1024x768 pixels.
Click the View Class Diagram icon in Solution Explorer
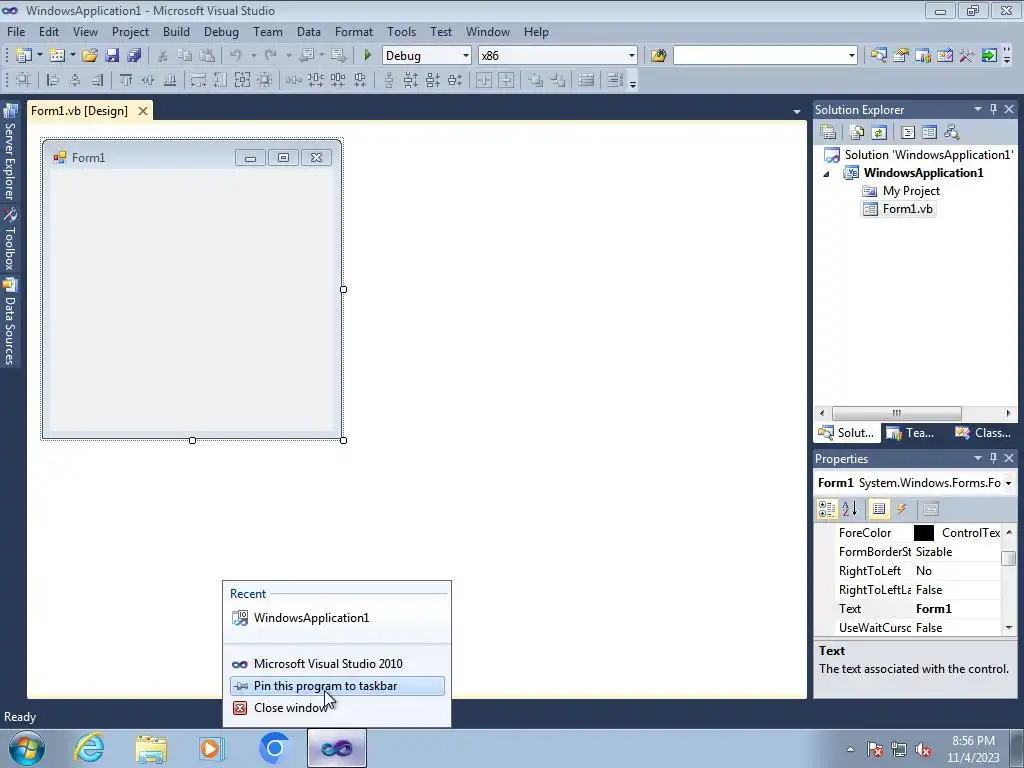pyautogui.click(x=952, y=133)
